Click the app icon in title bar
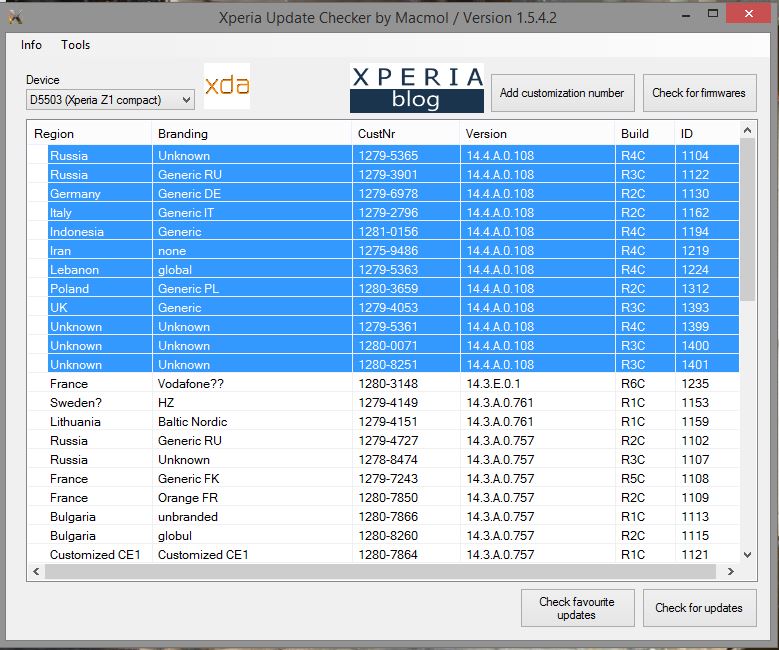779x650 pixels. (15, 17)
